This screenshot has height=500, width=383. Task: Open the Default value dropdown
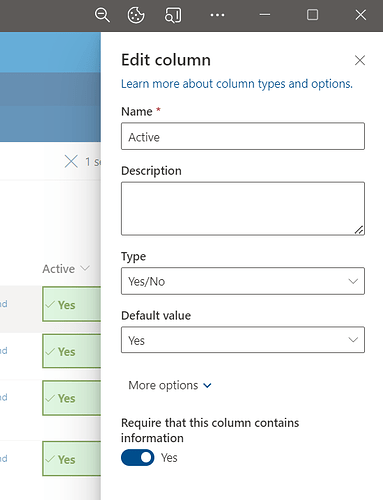(243, 340)
